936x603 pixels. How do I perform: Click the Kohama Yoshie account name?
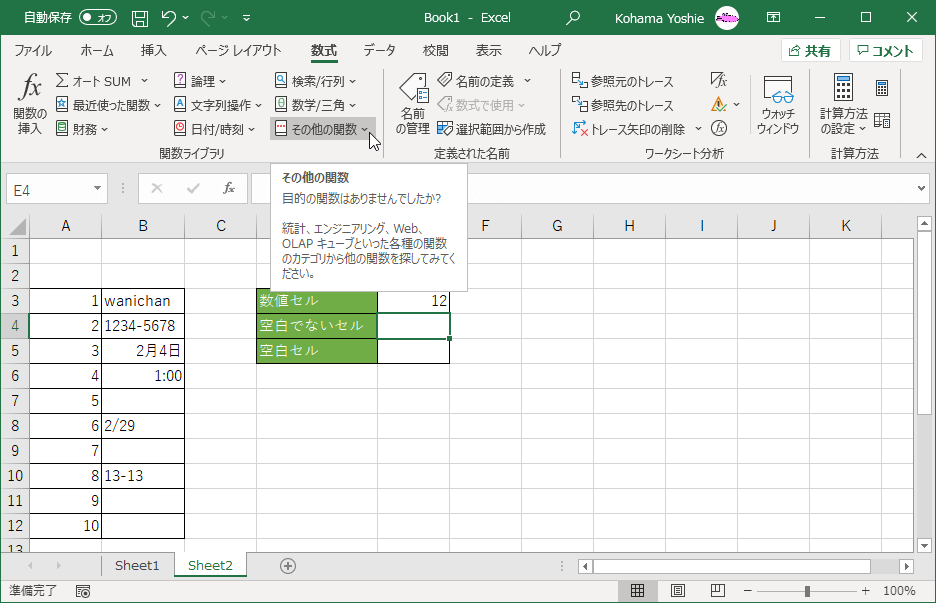[x=659, y=18]
